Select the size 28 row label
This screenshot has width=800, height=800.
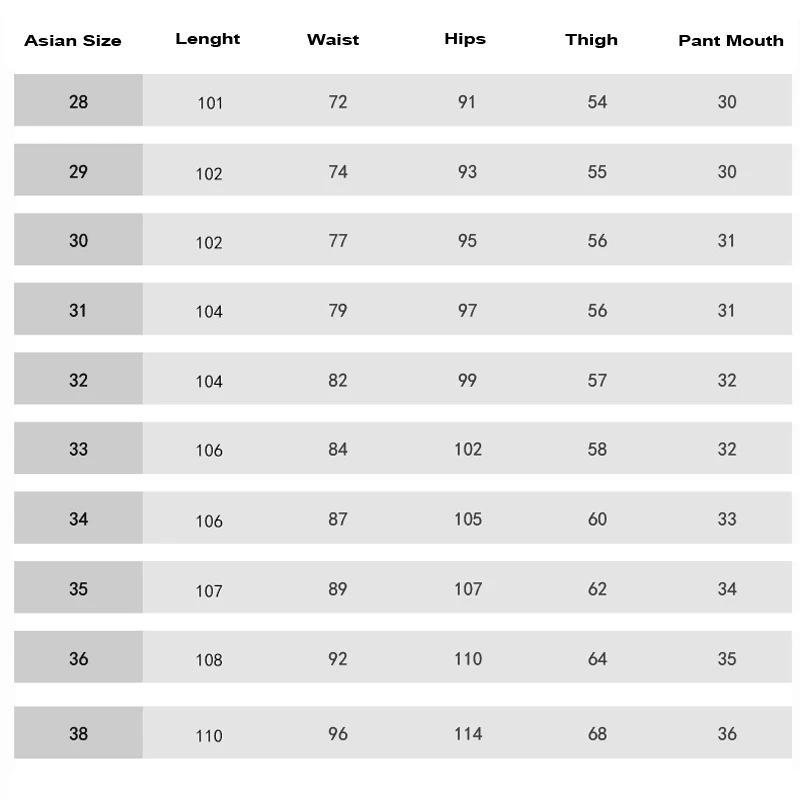78,101
